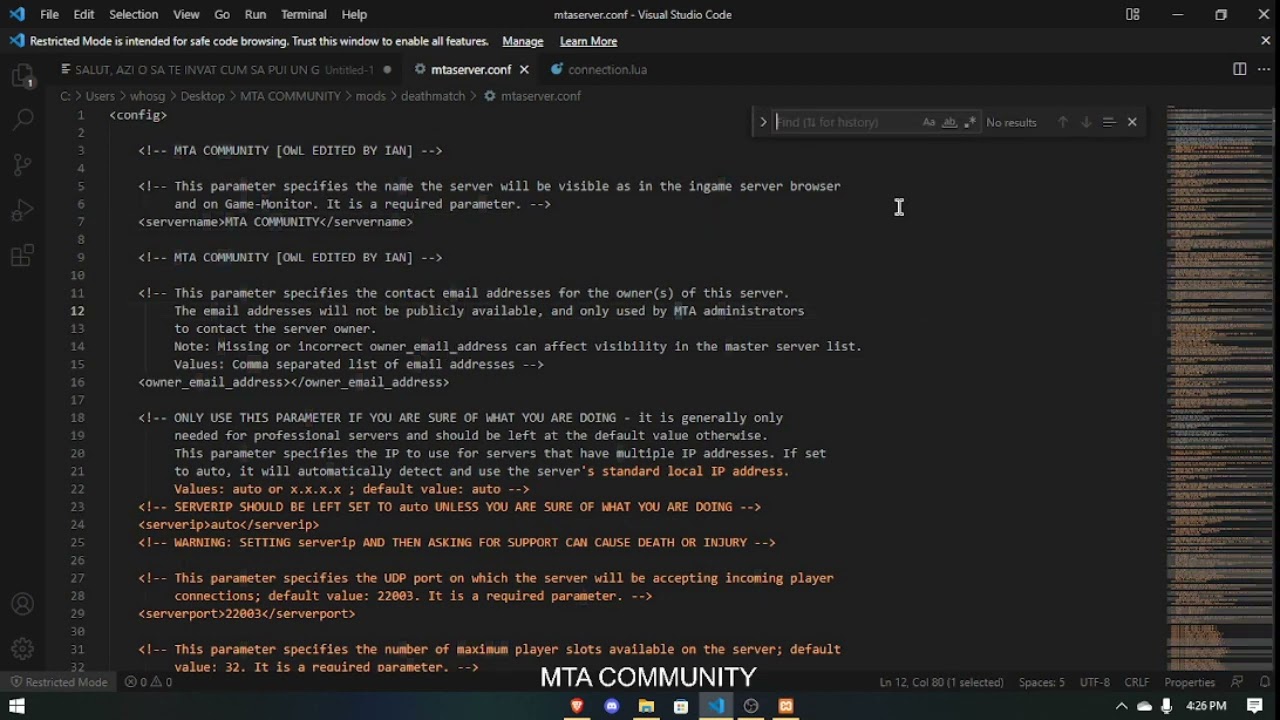The image size is (1280, 720).
Task: Toggle Match Case in find widget
Action: point(929,122)
